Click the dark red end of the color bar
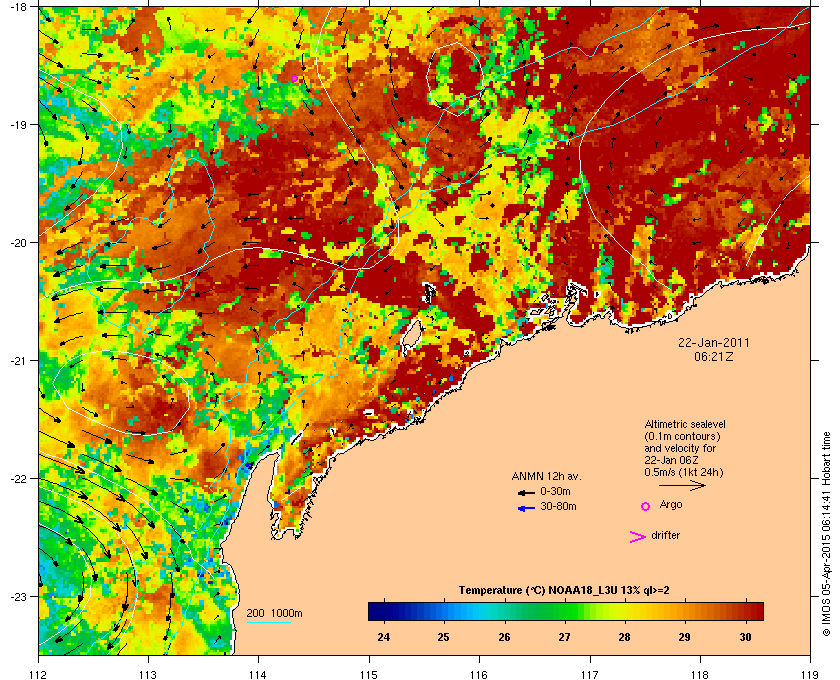 tap(756, 611)
